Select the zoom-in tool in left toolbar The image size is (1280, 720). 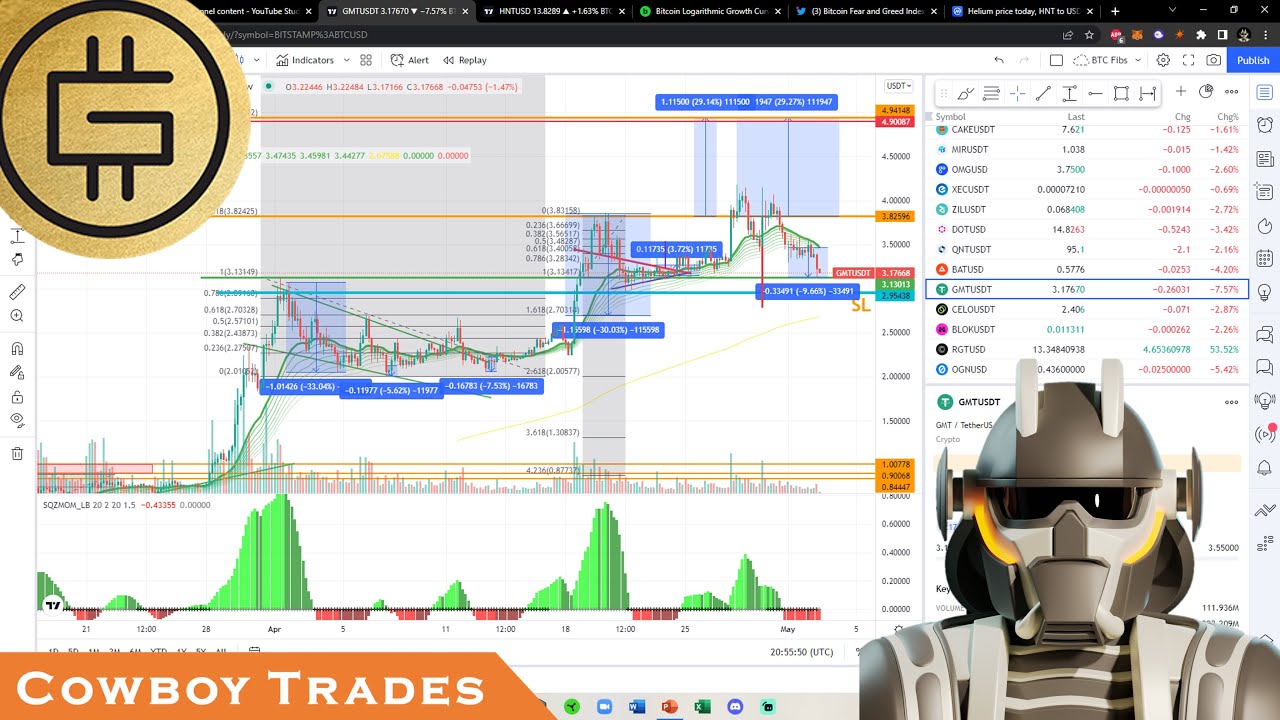[x=17, y=316]
